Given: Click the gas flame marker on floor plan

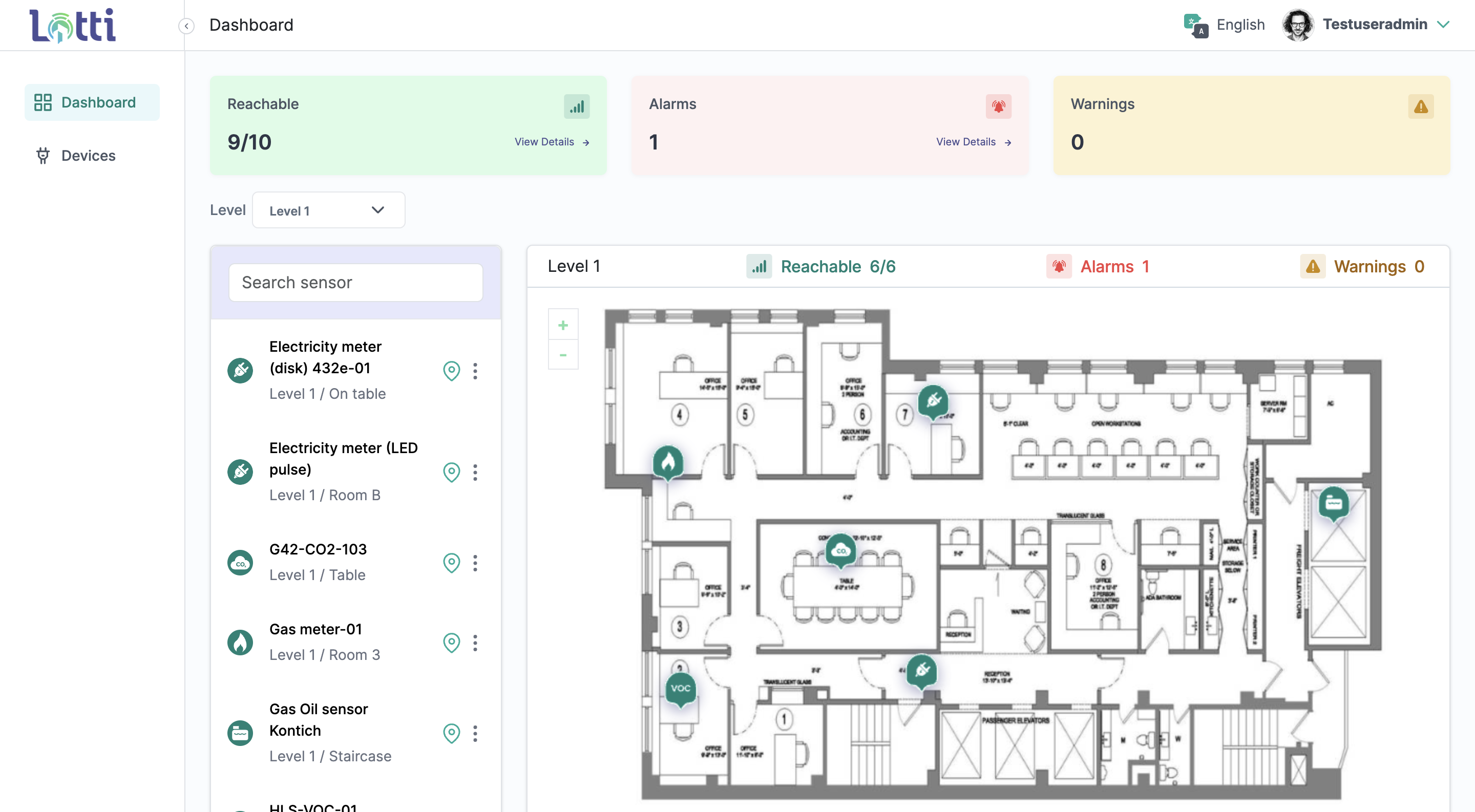Looking at the screenshot, I should [x=668, y=462].
